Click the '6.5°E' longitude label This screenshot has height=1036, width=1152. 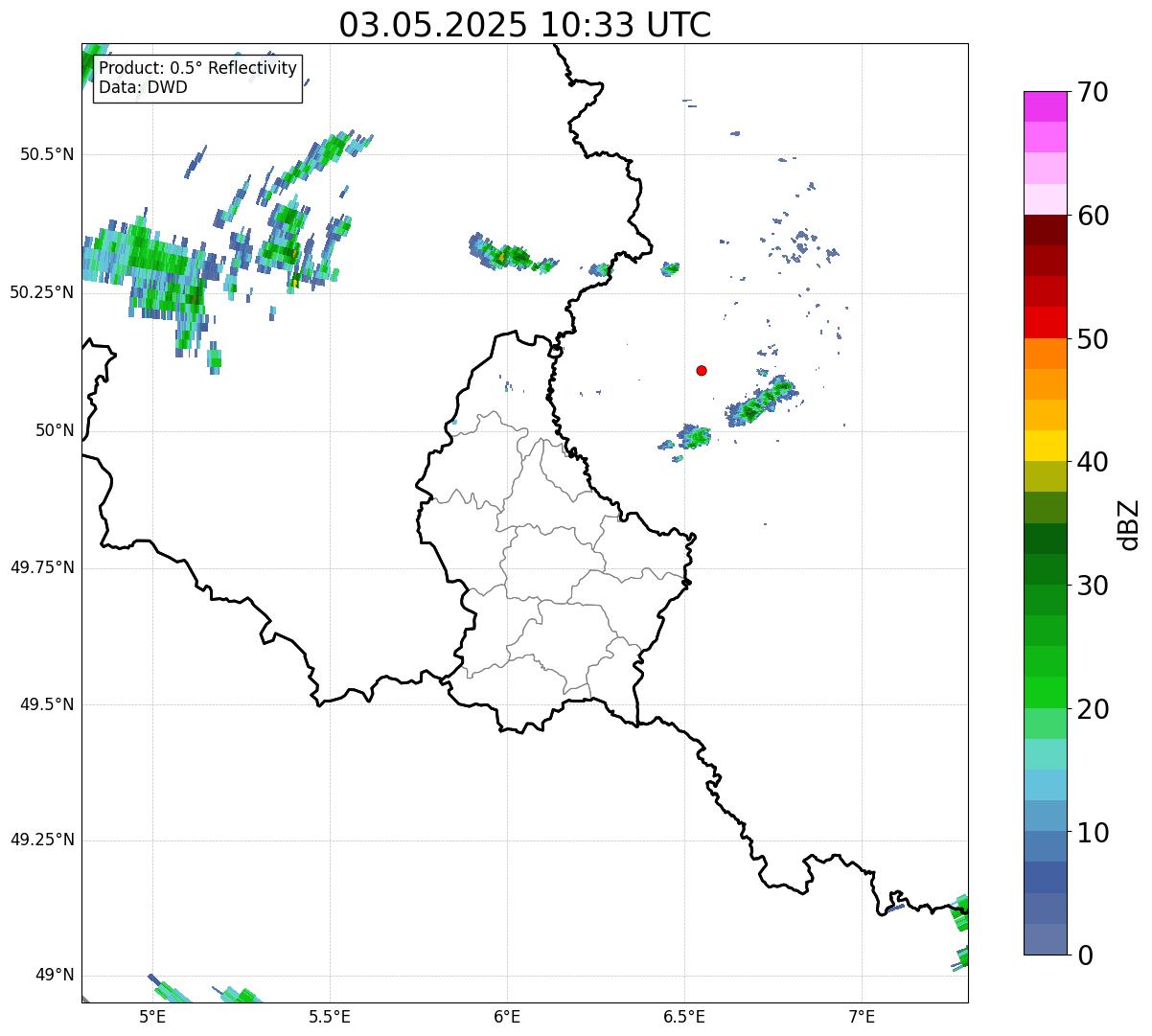[x=684, y=1017]
